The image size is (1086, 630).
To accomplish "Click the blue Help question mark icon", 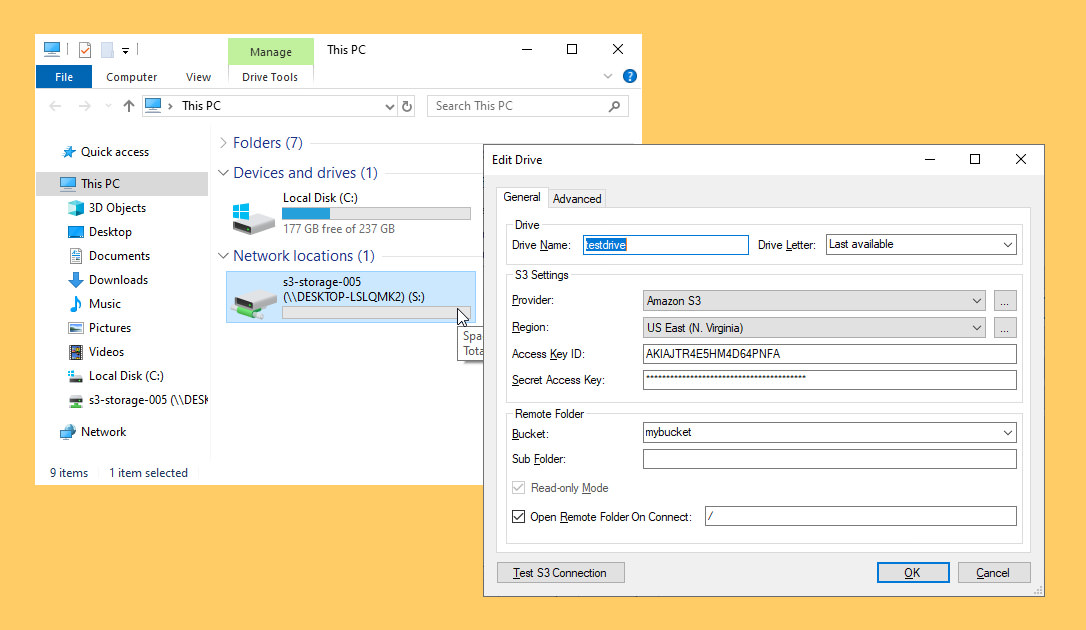I will 630,76.
